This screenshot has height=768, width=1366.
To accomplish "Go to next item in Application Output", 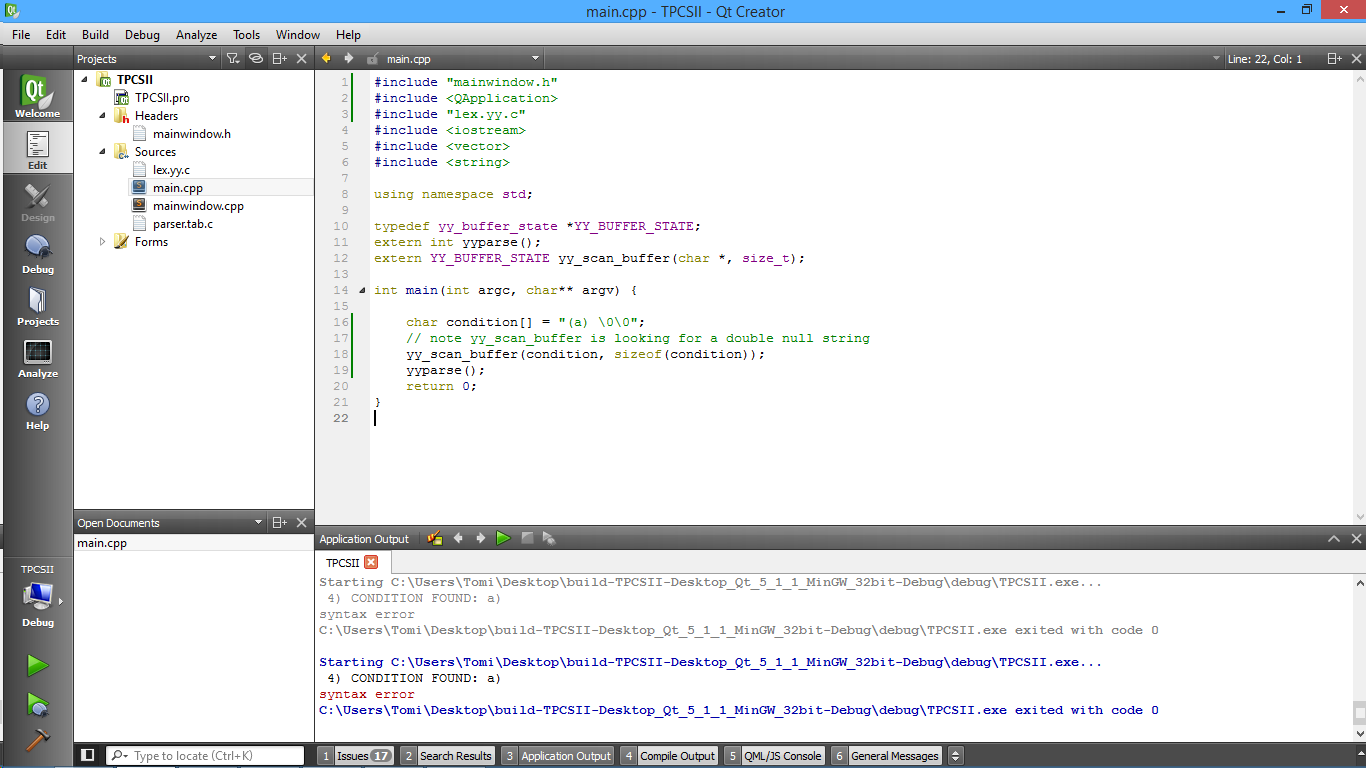I will pyautogui.click(x=480, y=538).
